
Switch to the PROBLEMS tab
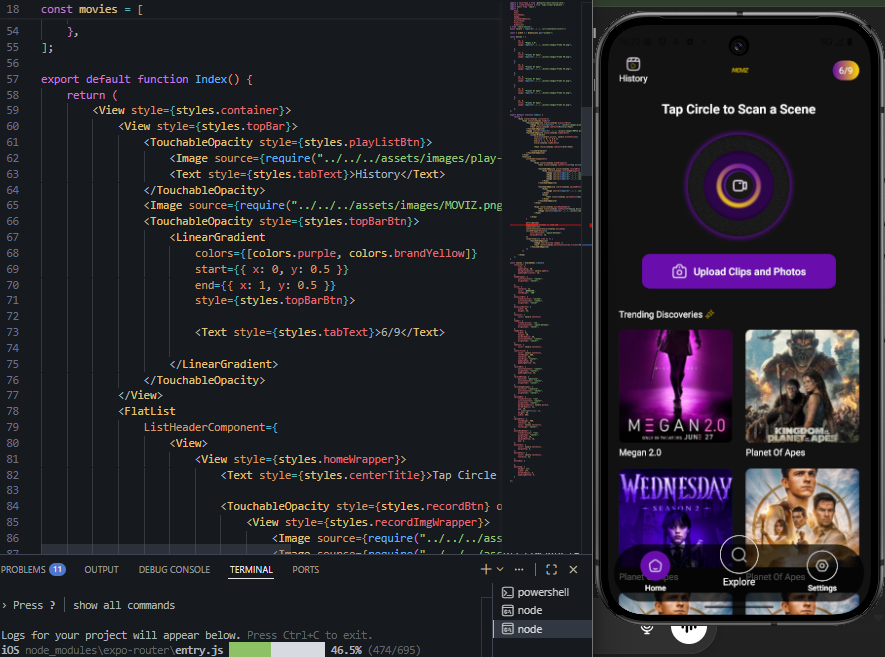click(23, 570)
